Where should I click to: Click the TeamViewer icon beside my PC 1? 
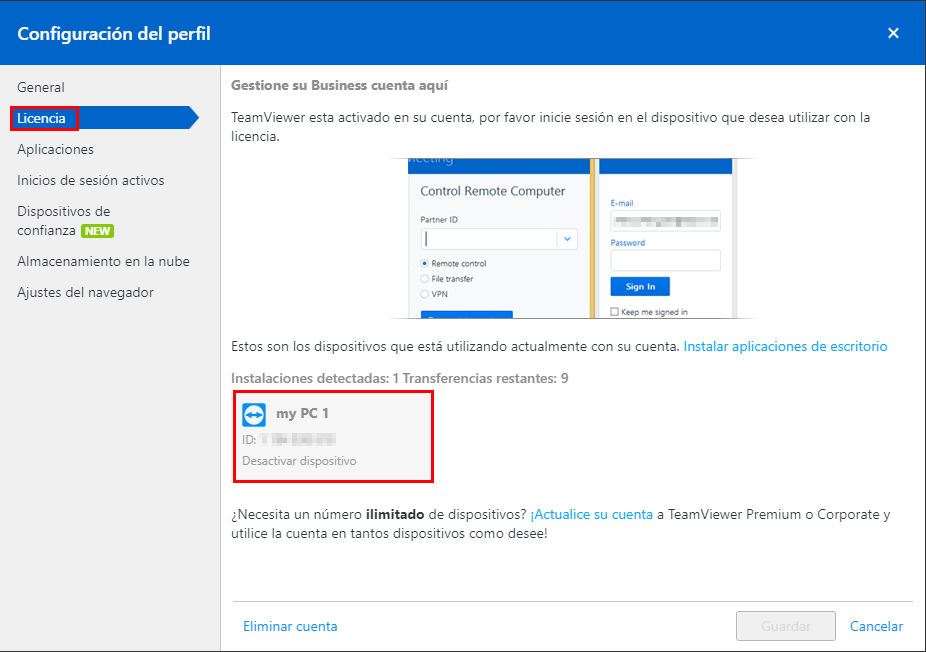click(254, 415)
